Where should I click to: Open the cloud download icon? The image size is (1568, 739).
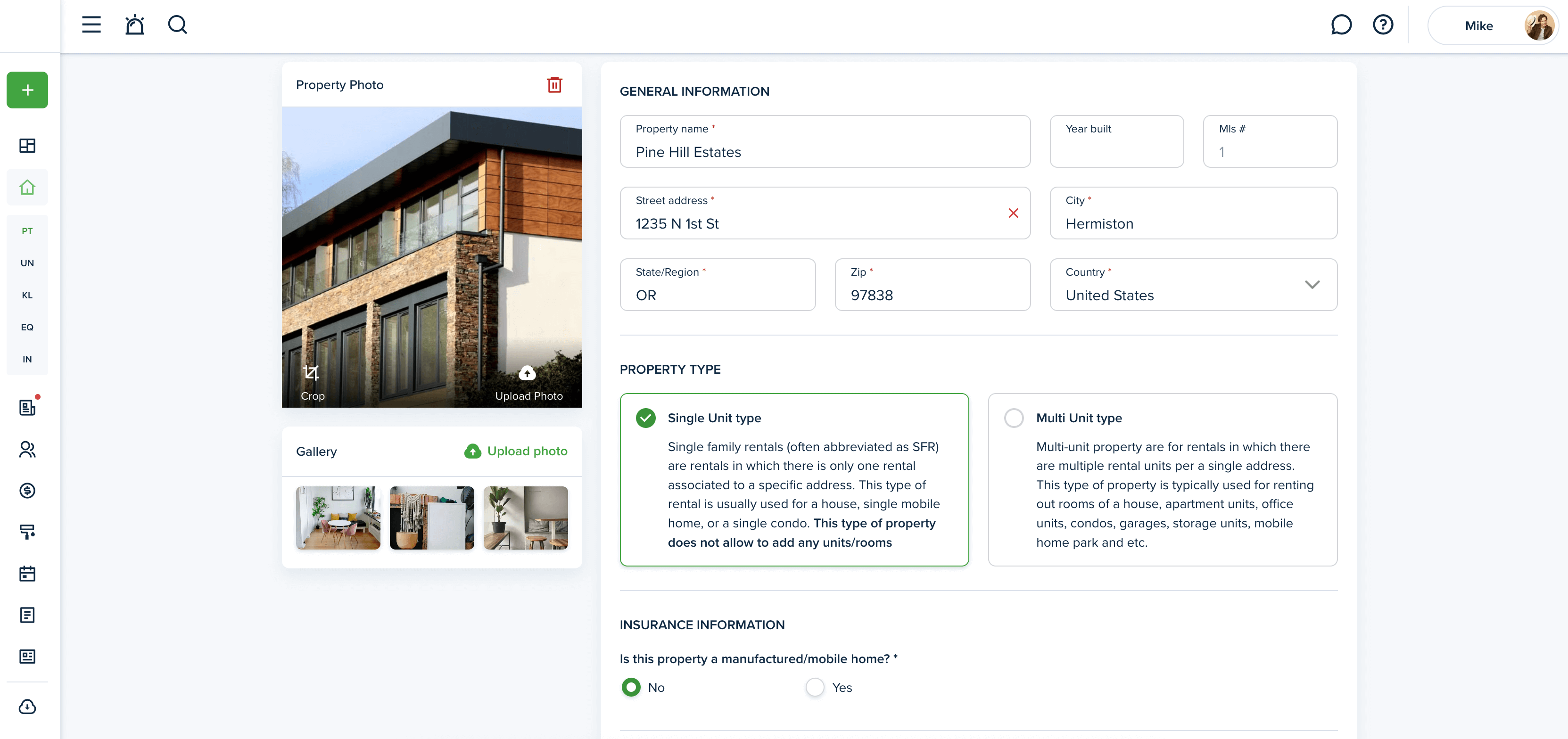point(27,707)
